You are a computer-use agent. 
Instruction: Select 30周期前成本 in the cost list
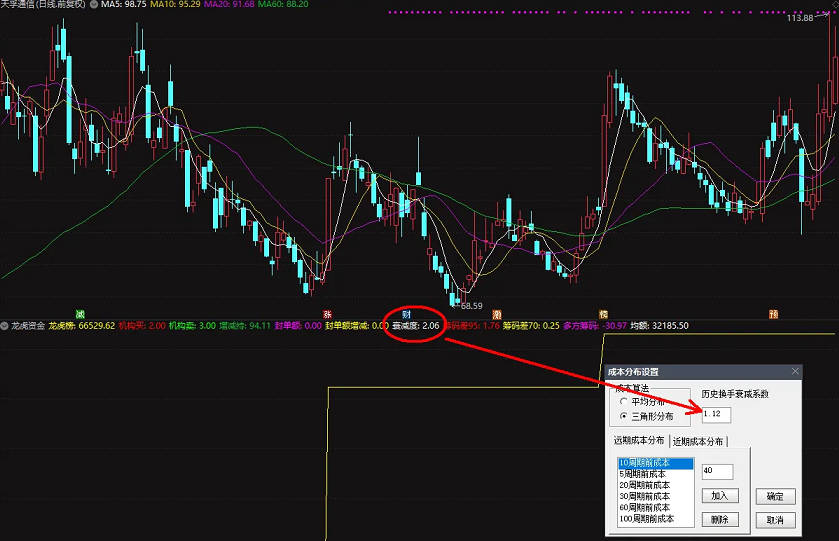pyautogui.click(x=655, y=497)
